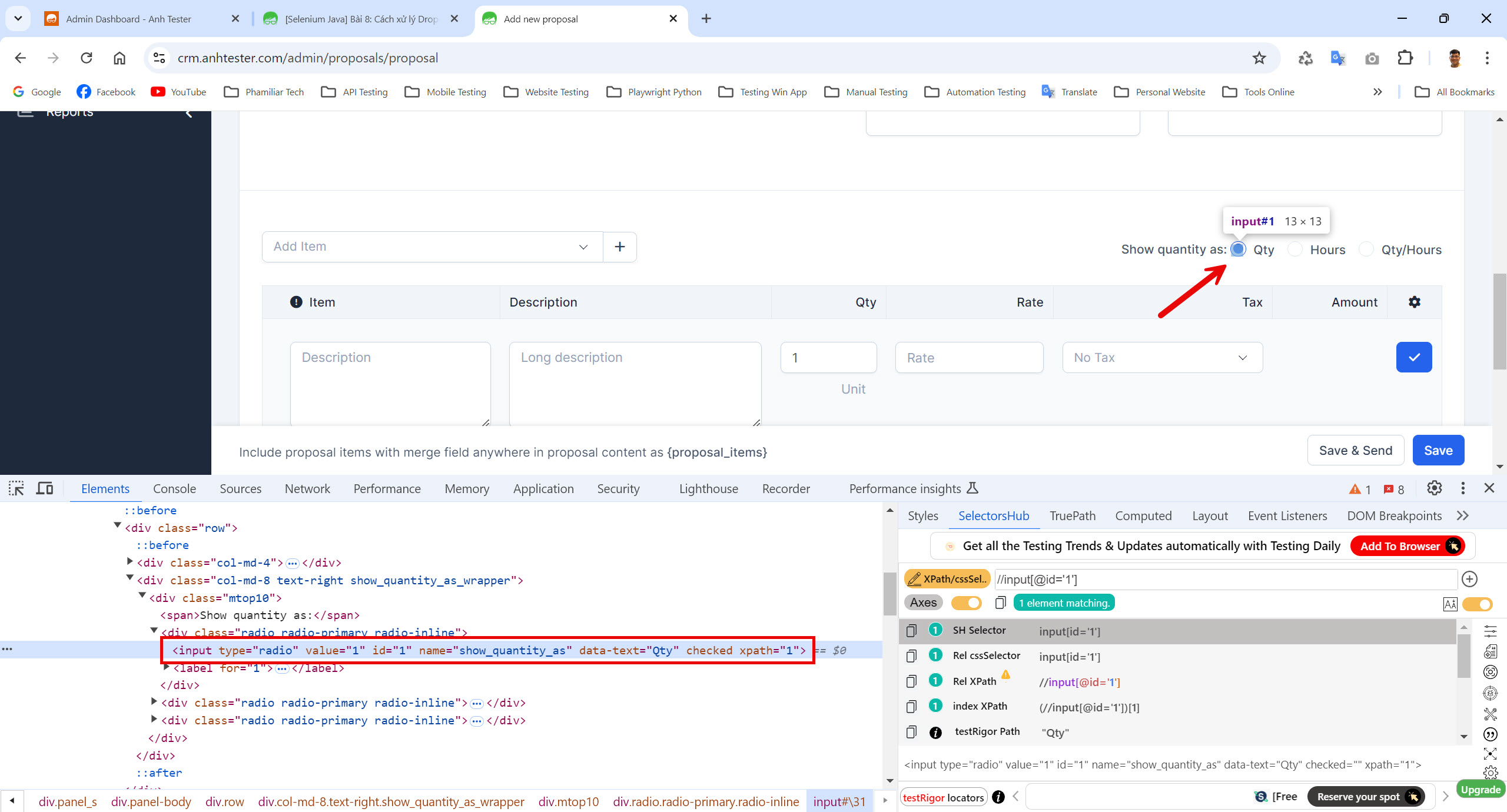The height and width of the screenshot is (812, 1507).
Task: Click the settings gear icon in proposal items table
Action: tap(1413, 302)
